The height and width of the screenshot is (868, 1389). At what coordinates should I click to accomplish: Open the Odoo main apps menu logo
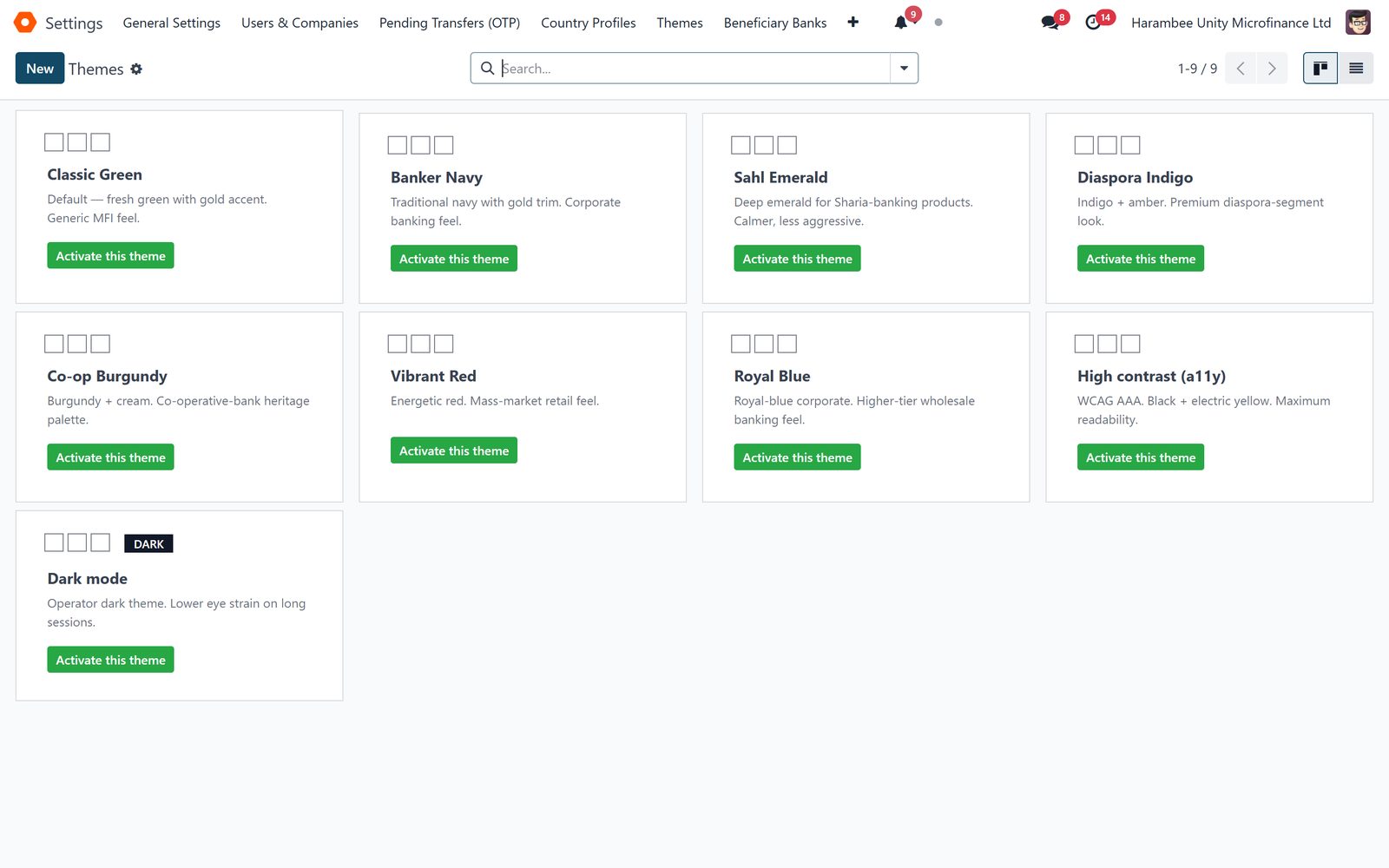click(x=25, y=23)
